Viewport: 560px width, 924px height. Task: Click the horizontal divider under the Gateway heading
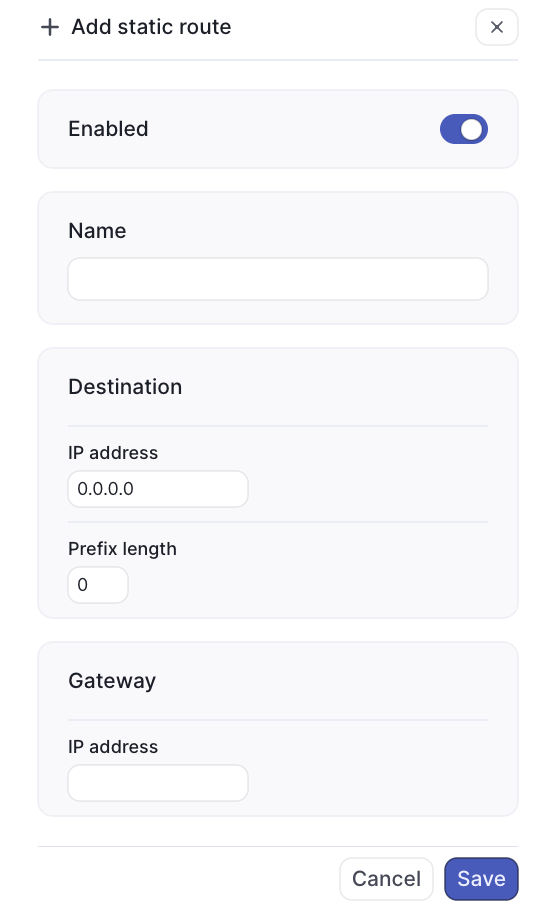point(278,720)
